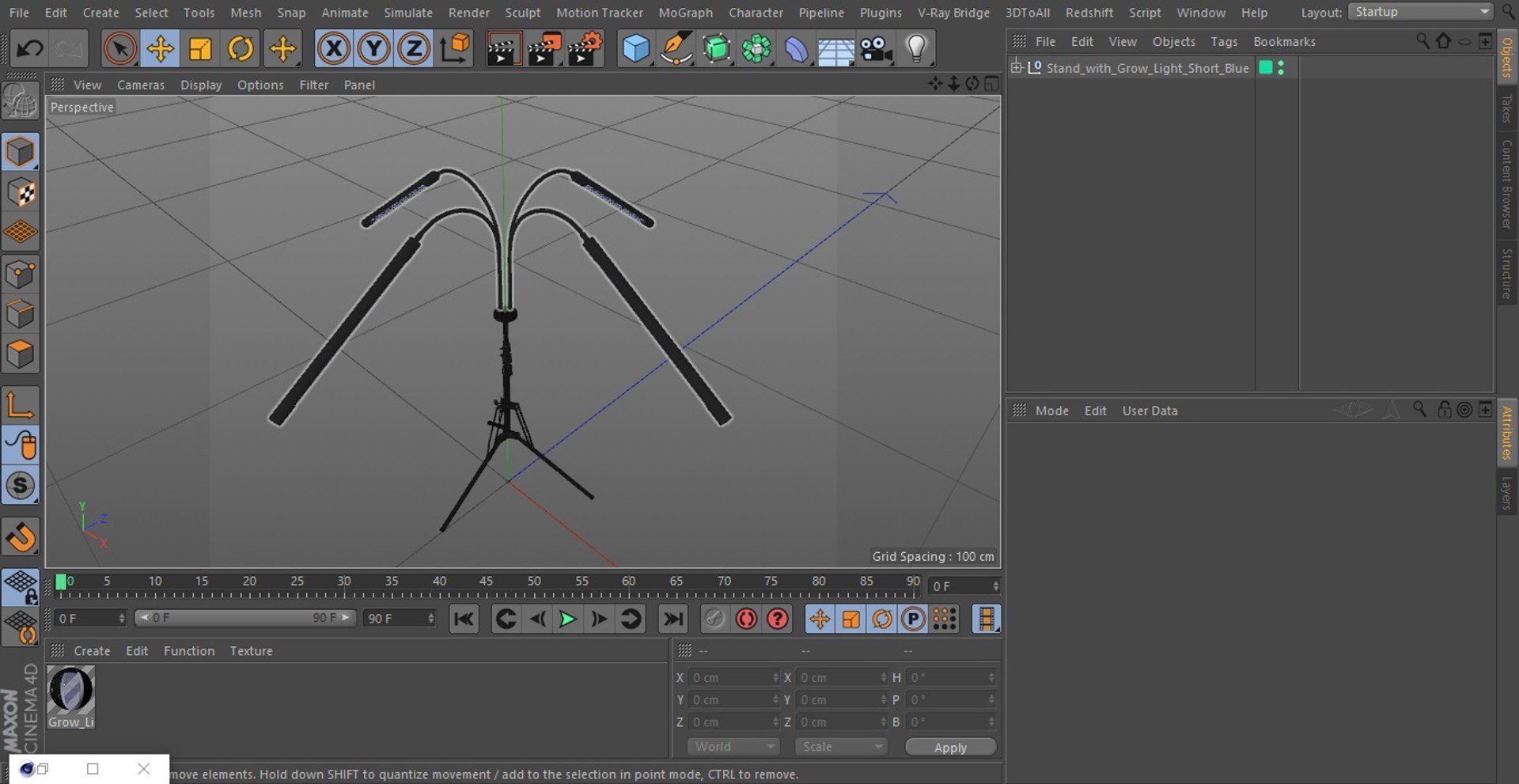Screen dimensions: 1519x784
Task: Open Scale mode dropdown
Action: tap(841, 747)
